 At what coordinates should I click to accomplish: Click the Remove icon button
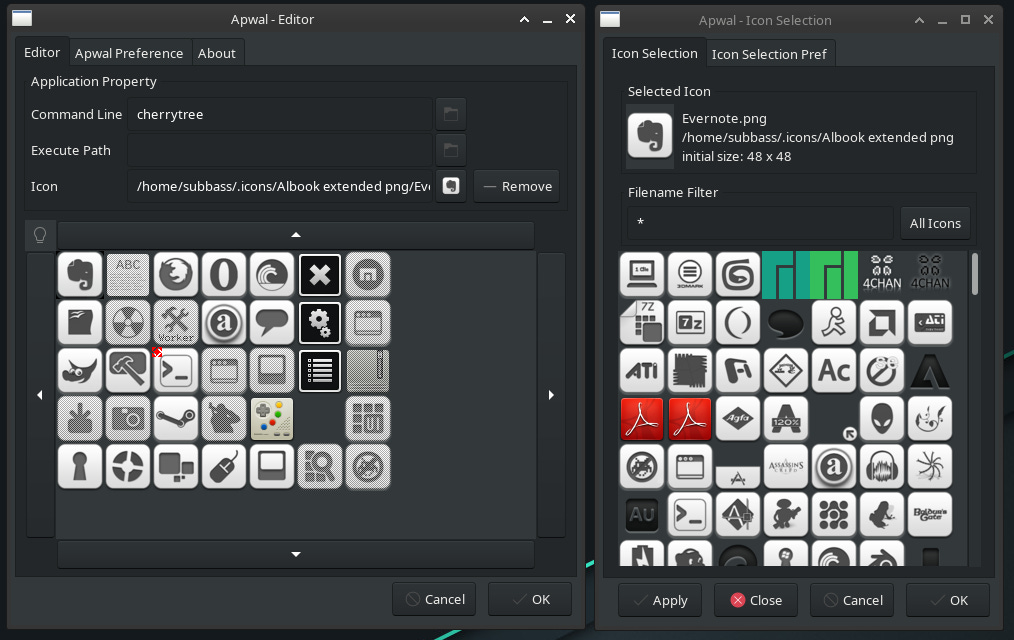(517, 186)
